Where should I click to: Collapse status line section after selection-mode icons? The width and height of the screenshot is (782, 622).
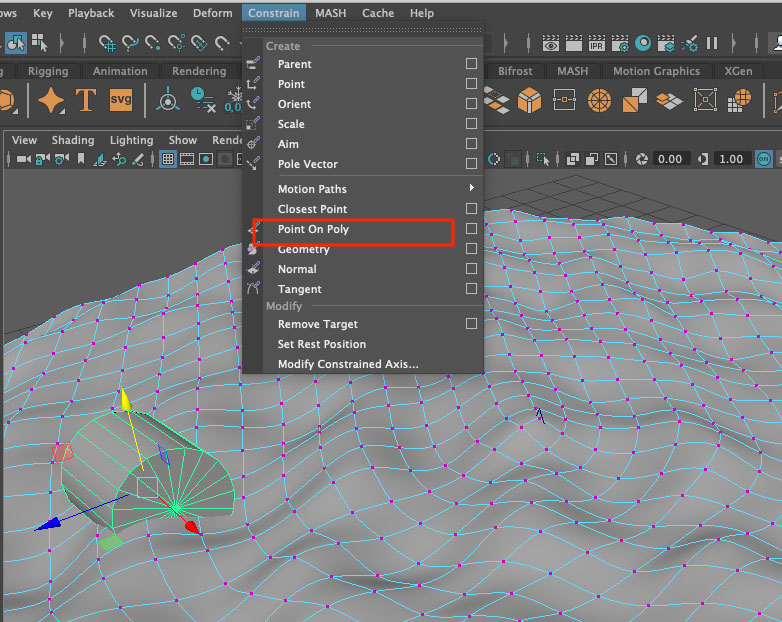[x=62, y=43]
